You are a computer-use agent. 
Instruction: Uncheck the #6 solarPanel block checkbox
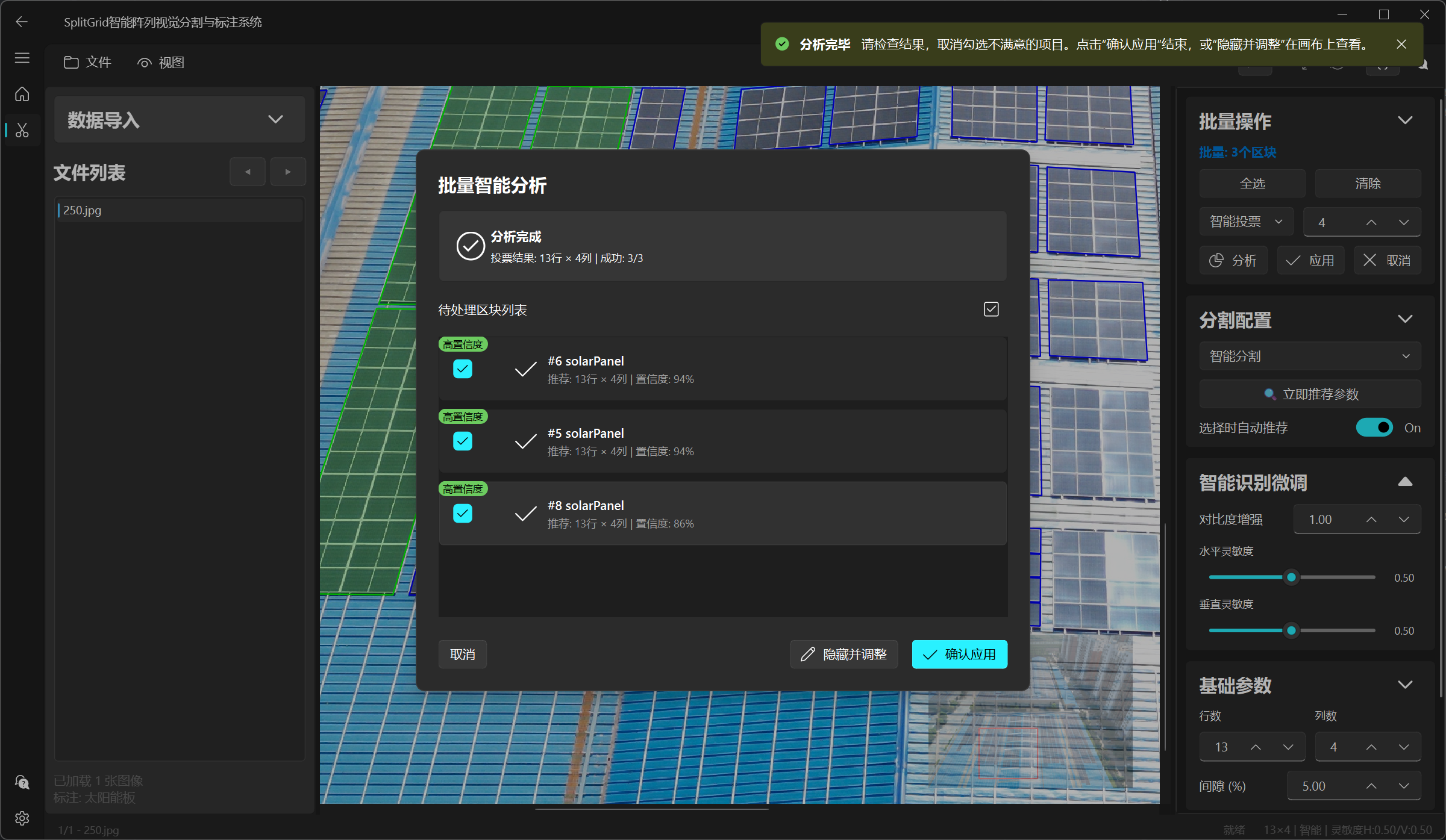[x=463, y=369]
